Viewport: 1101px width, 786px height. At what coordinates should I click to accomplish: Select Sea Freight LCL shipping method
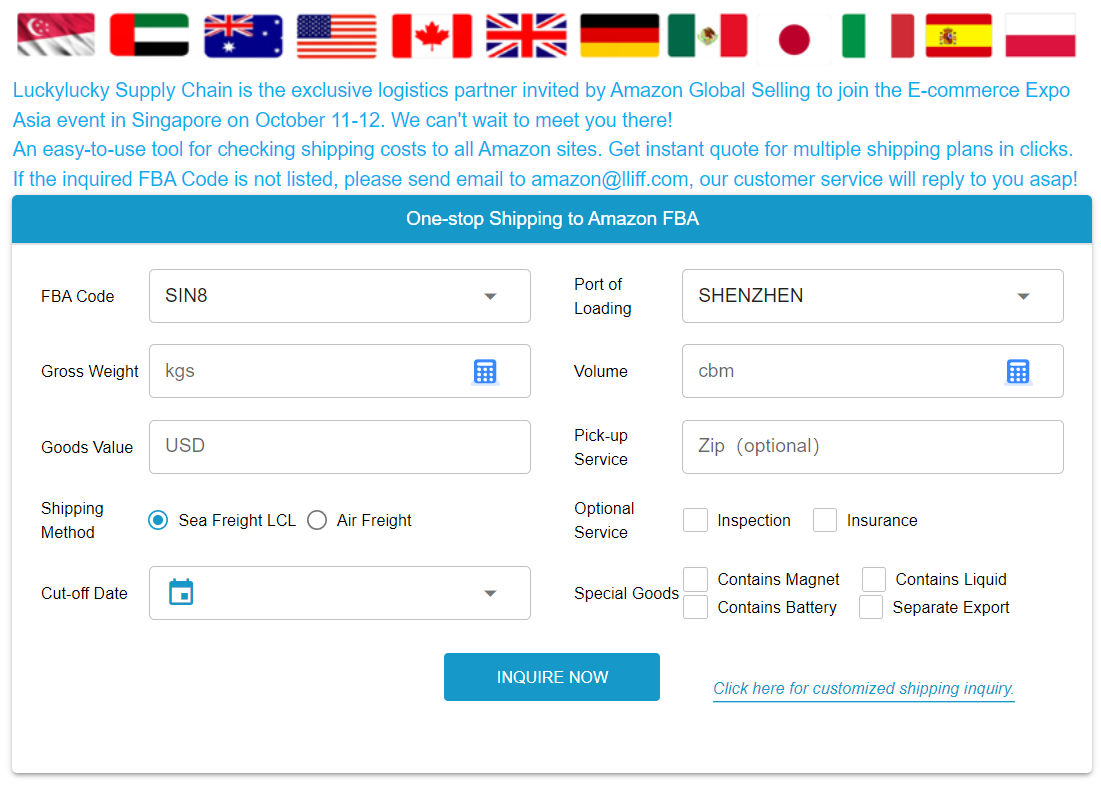(158, 520)
